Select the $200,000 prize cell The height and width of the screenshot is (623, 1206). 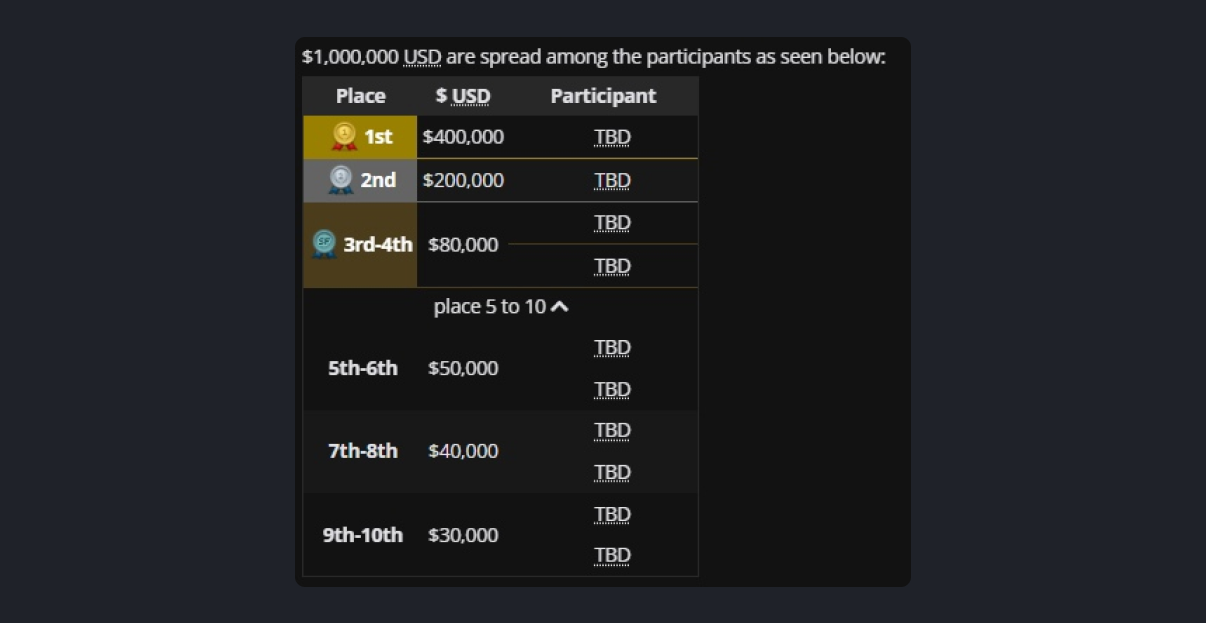tap(463, 181)
